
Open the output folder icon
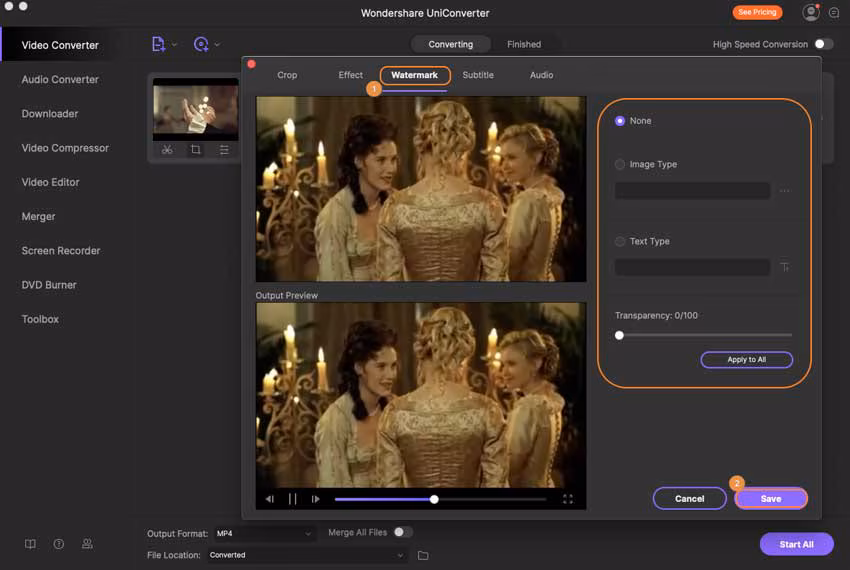tap(423, 555)
